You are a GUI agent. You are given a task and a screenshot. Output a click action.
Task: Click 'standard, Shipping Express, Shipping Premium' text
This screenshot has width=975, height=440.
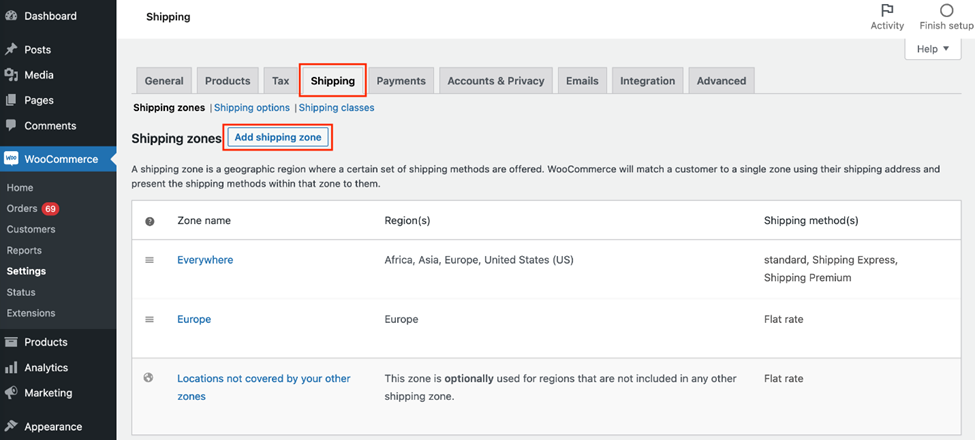[831, 268]
